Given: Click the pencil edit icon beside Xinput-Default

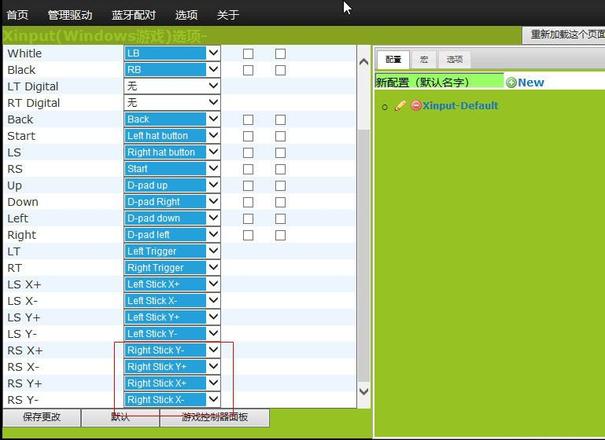Looking at the screenshot, I should tap(401, 105).
